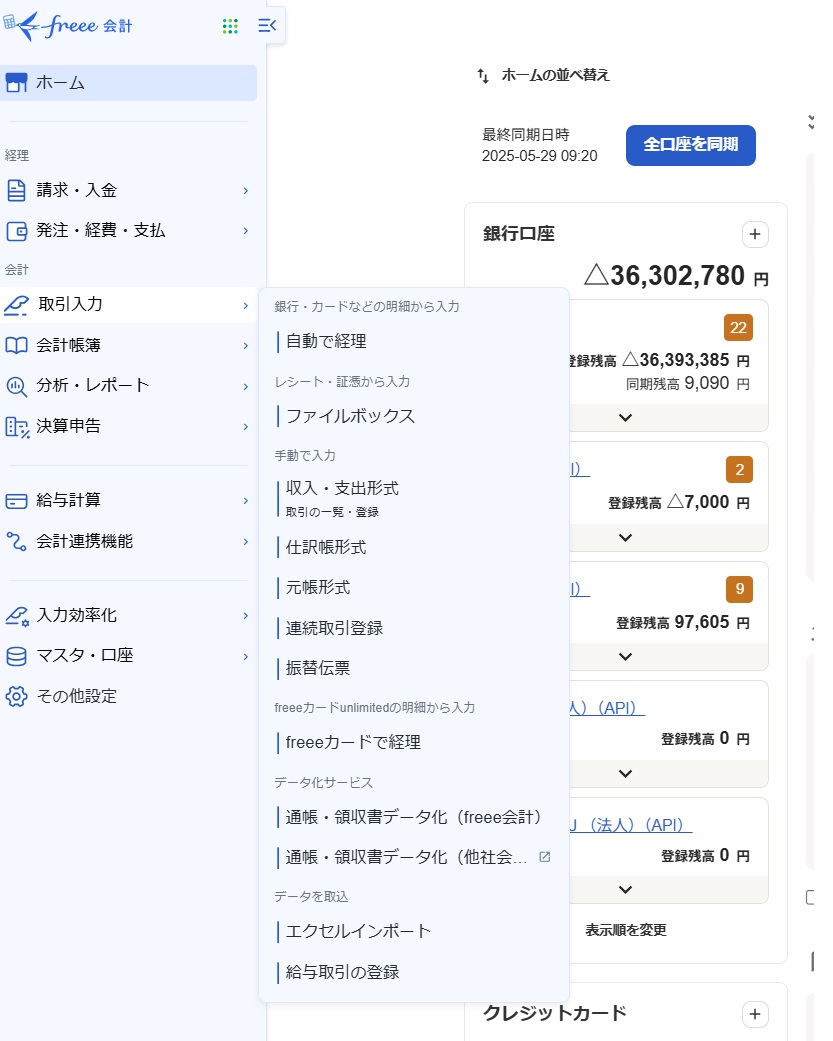Click the 発注・経費・支払 wallet icon
Viewport: 833px width, 1041px height.
click(x=16, y=231)
